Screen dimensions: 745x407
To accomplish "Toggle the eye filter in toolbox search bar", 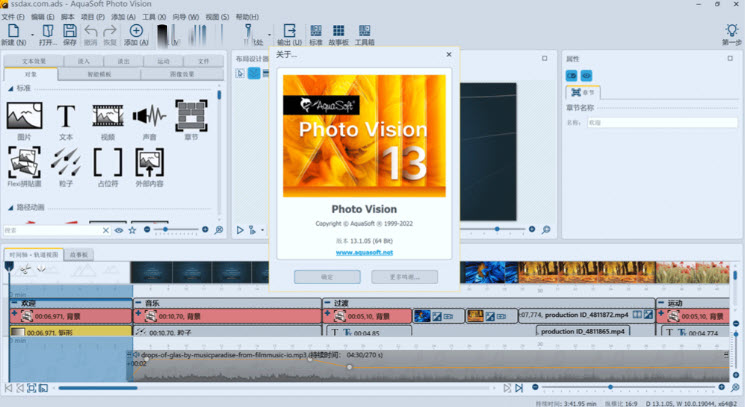I will (x=119, y=230).
